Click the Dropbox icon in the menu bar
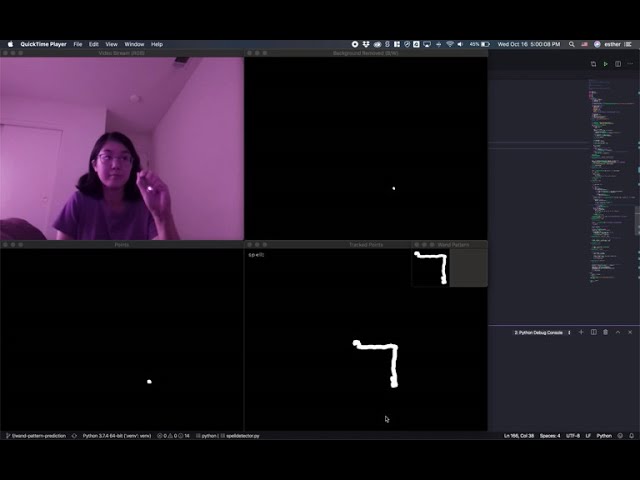Image resolution: width=640 pixels, height=480 pixels. coord(366,44)
